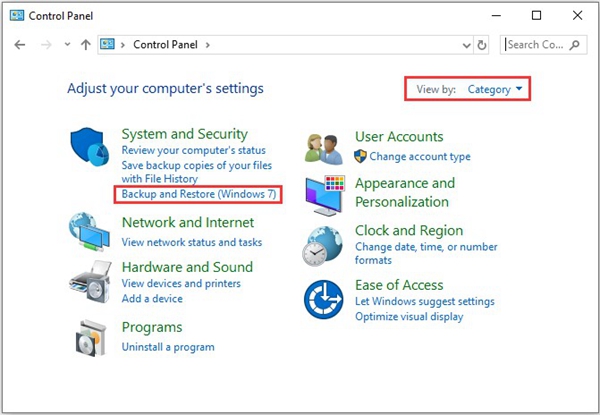Open the View by Category dropdown
The width and height of the screenshot is (600, 415).
494,90
